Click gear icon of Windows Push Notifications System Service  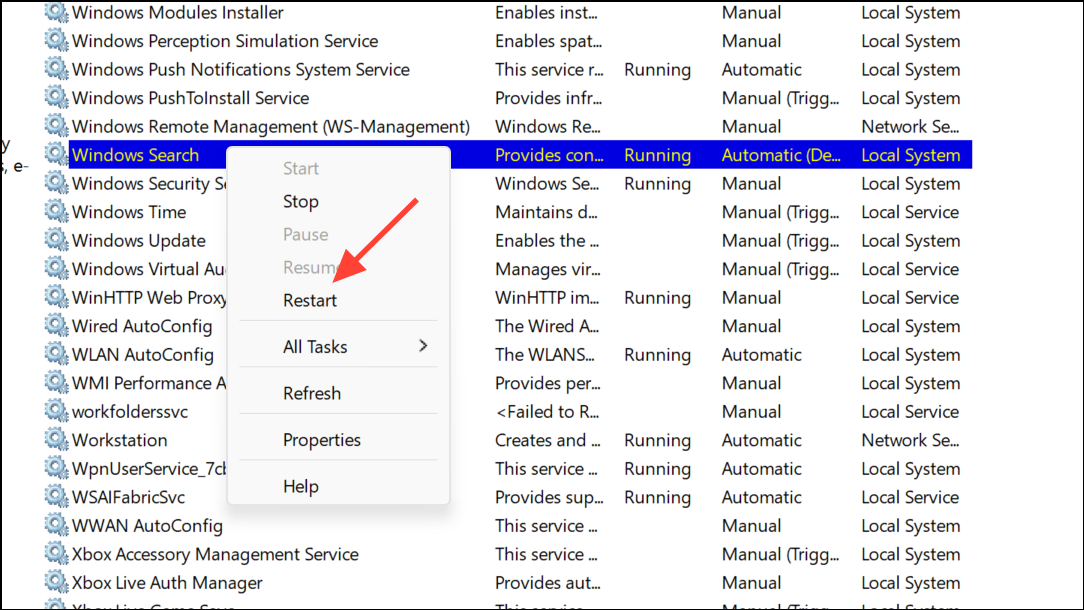click(x=57, y=68)
